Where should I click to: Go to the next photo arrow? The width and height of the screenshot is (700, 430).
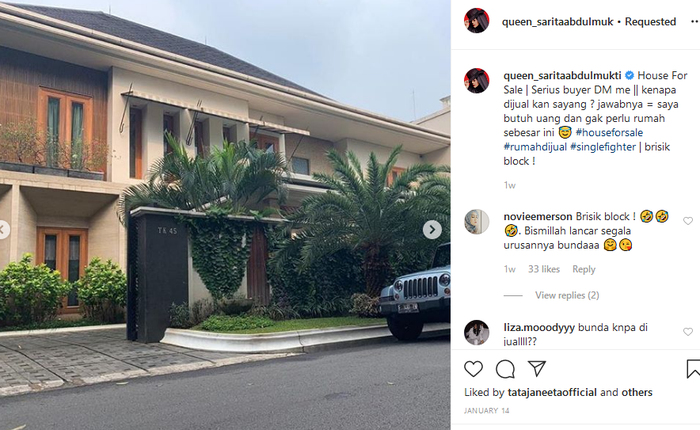coord(432,230)
